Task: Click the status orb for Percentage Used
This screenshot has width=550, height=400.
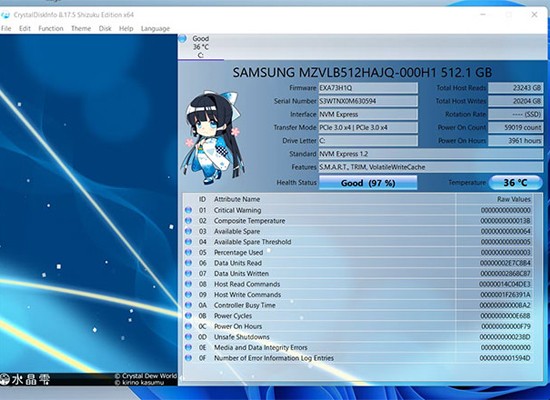Action: 189,252
